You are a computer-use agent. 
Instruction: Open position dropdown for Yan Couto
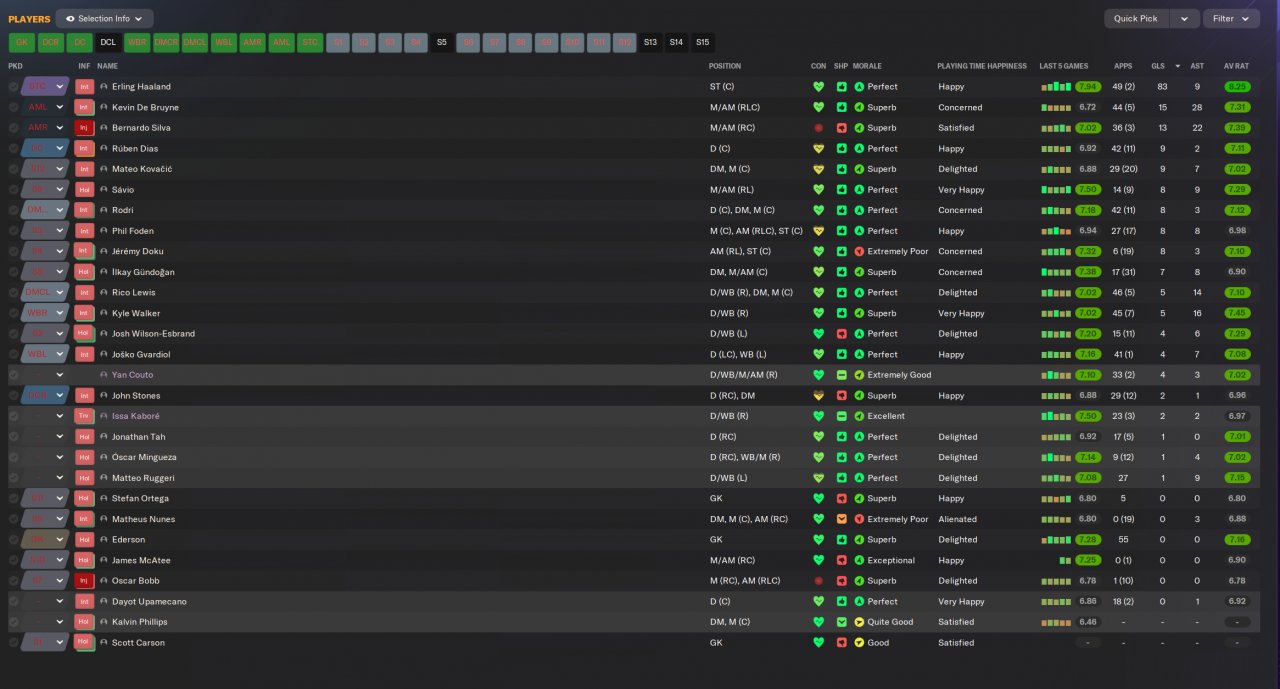(60, 375)
